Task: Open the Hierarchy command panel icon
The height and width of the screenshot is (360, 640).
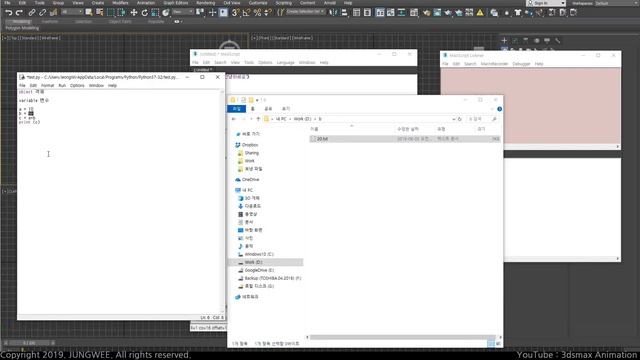Action: coord(525,40)
